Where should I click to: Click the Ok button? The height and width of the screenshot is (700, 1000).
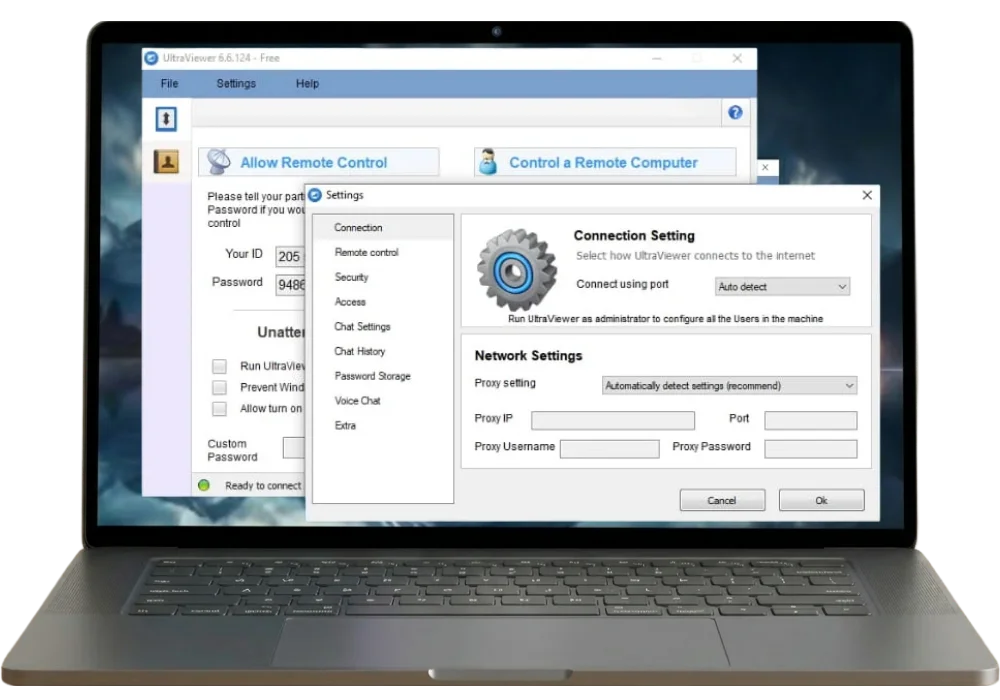(x=821, y=500)
